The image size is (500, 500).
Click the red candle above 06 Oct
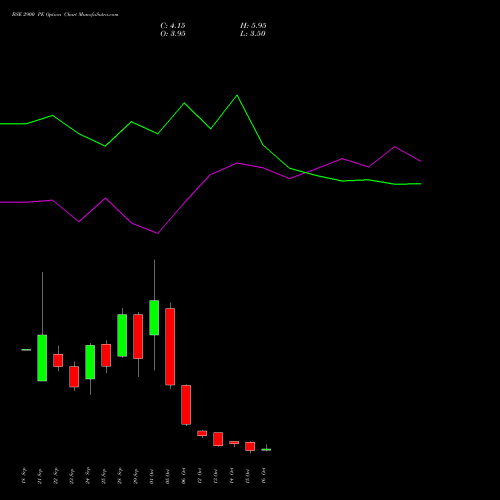[x=186, y=405]
